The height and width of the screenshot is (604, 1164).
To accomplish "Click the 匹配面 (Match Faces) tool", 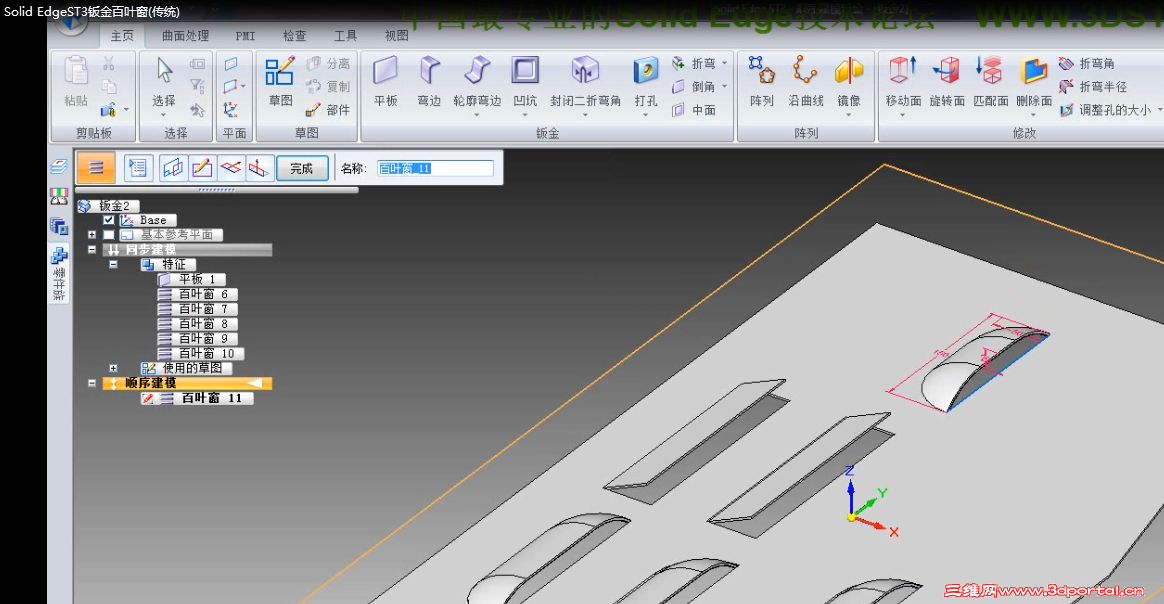I will coord(990,80).
